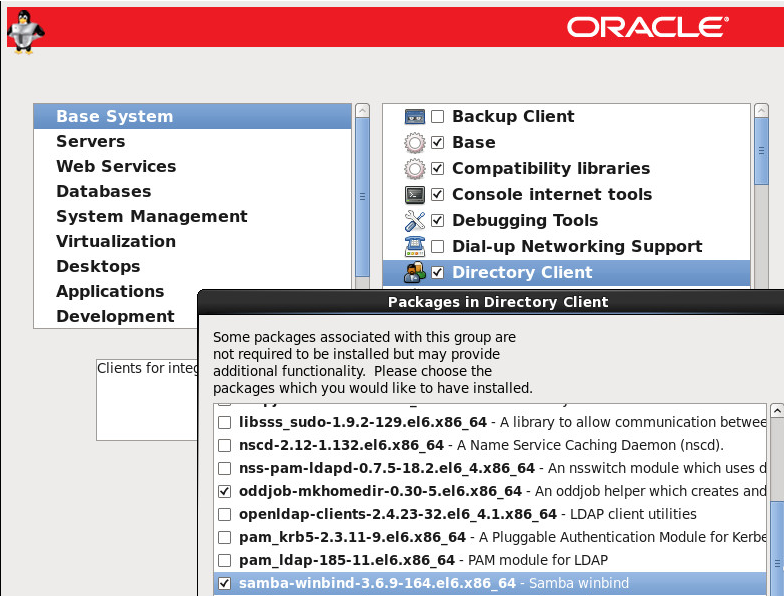Select Virtualization category
784x596 pixels.
[x=192, y=242]
